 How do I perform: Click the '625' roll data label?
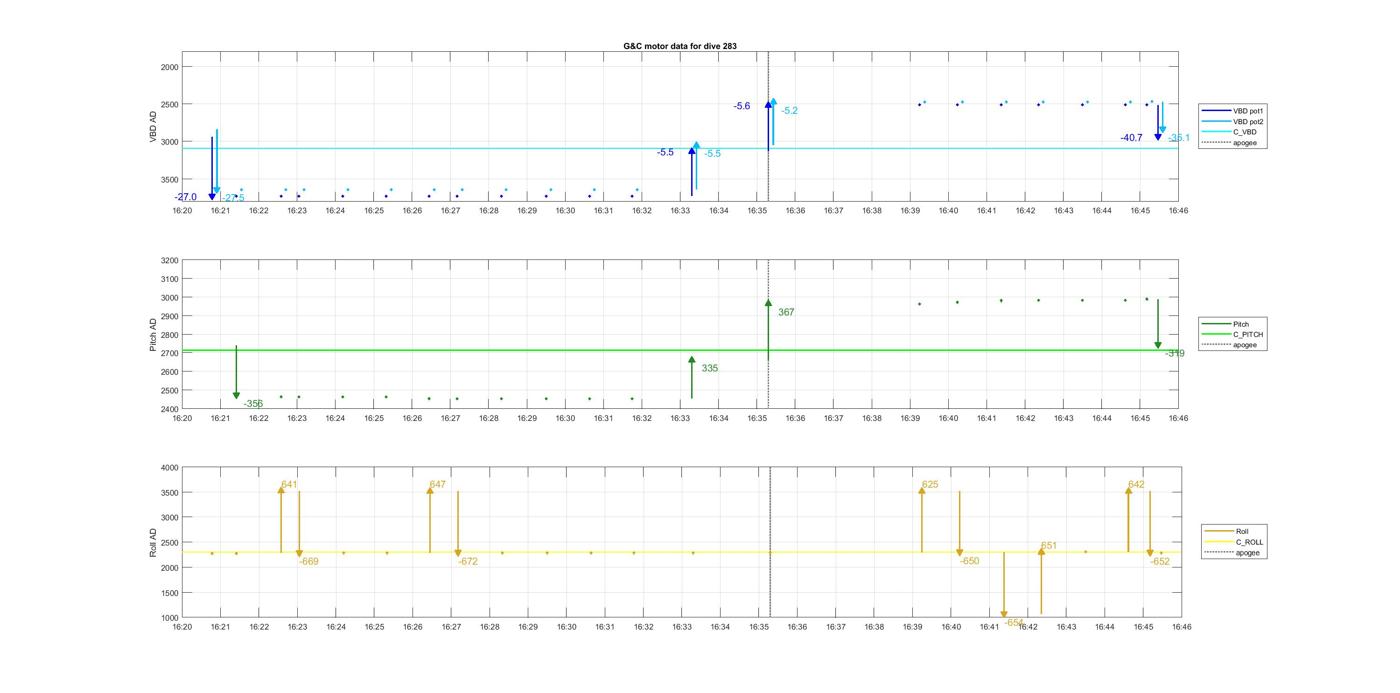[930, 484]
